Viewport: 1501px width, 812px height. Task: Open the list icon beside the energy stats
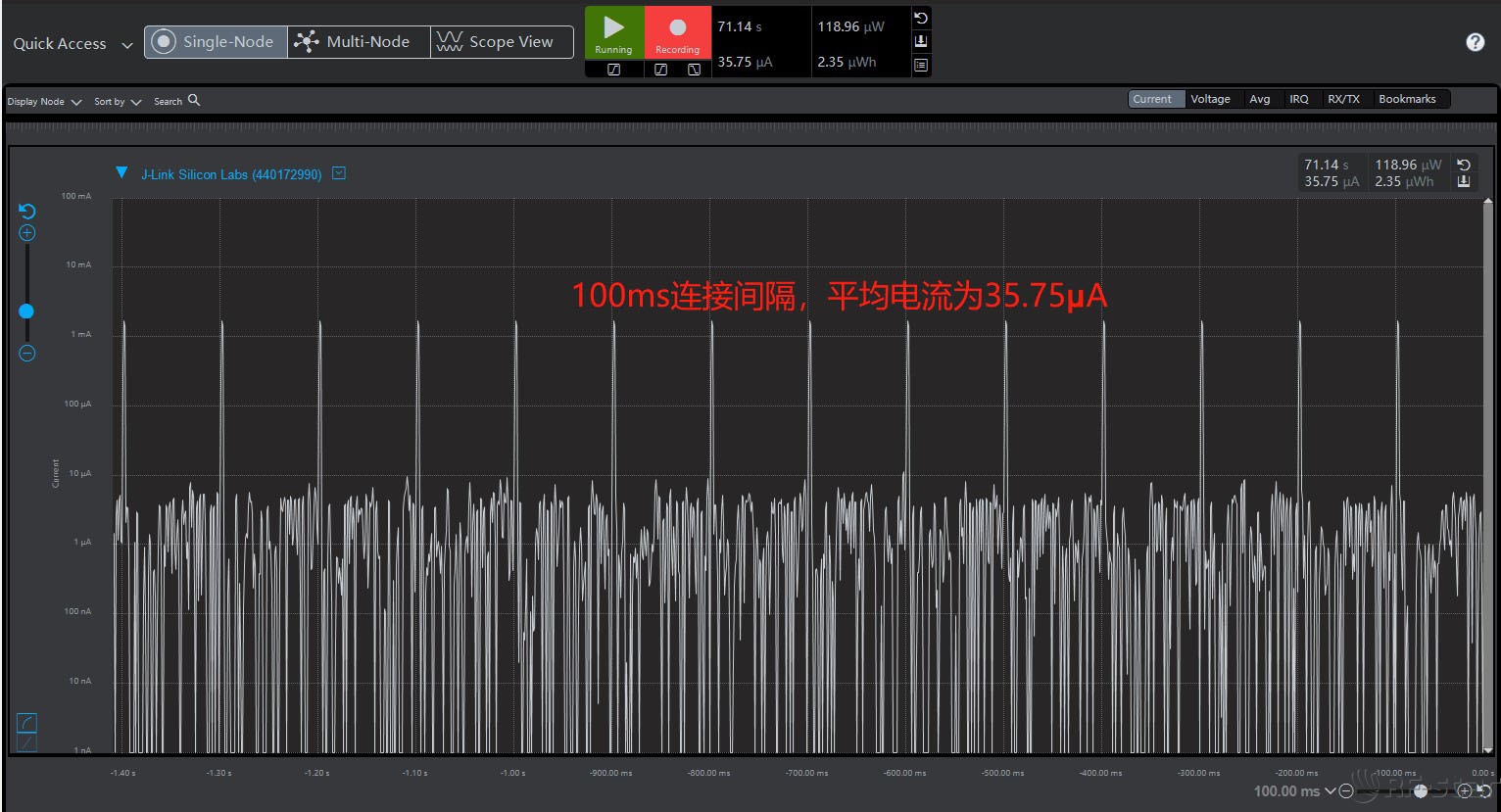[x=921, y=65]
